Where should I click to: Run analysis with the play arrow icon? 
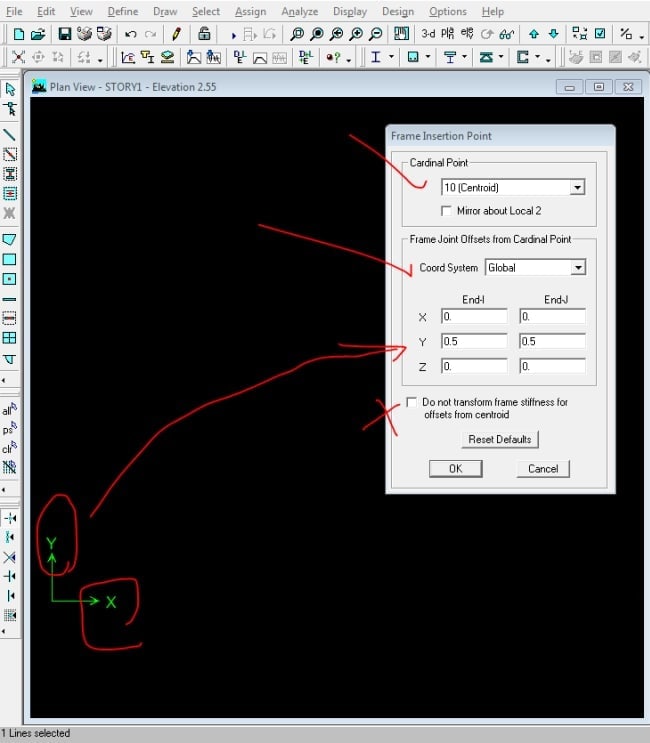tap(234, 35)
